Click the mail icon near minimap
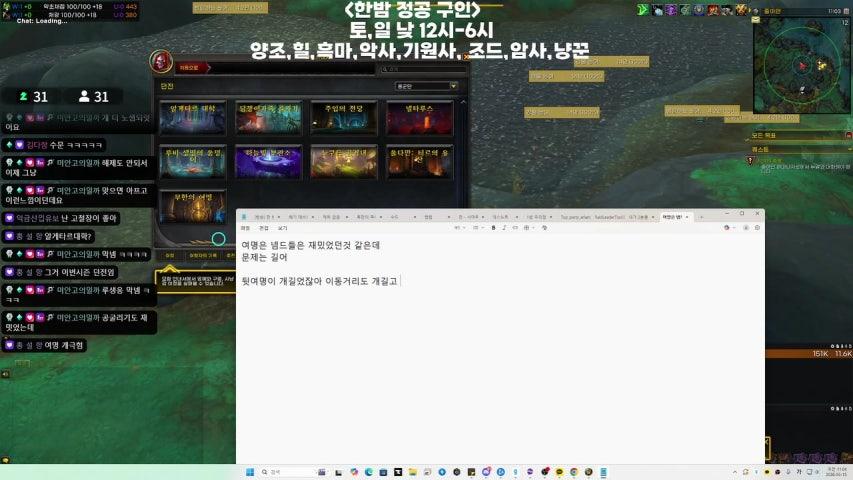 tap(756, 20)
